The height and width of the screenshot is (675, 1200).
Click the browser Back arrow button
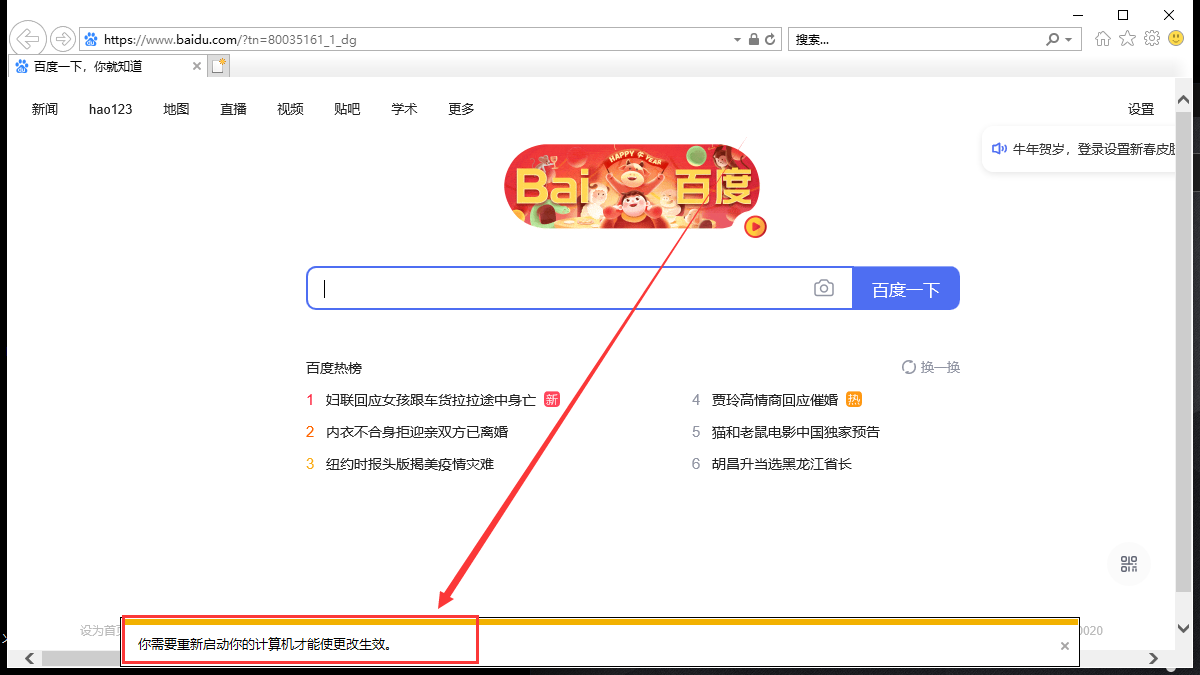click(28, 39)
